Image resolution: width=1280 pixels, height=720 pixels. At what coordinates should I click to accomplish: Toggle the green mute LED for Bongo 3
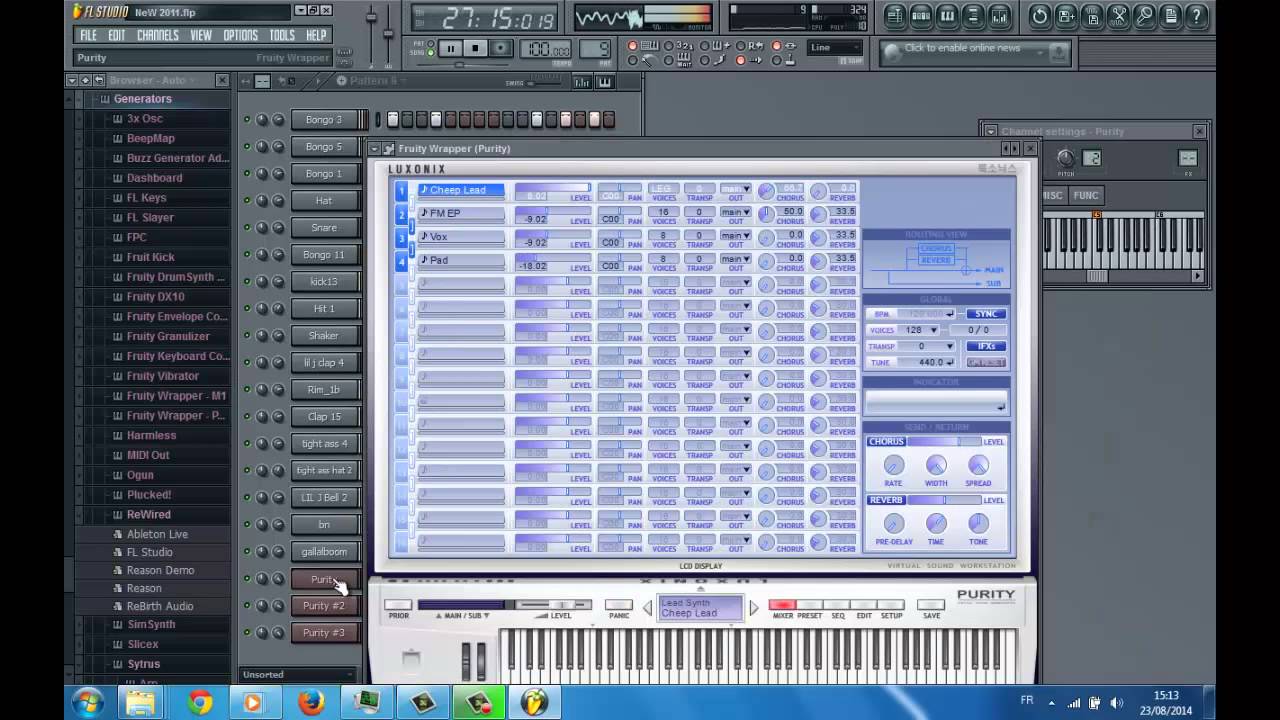pyautogui.click(x=247, y=119)
